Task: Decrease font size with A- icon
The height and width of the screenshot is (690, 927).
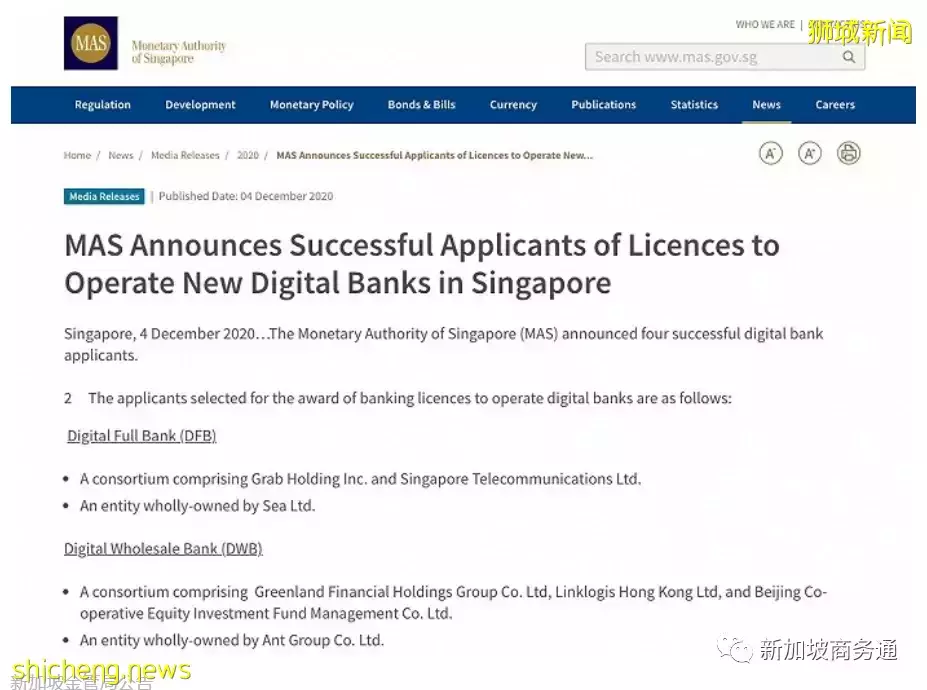Action: click(770, 154)
